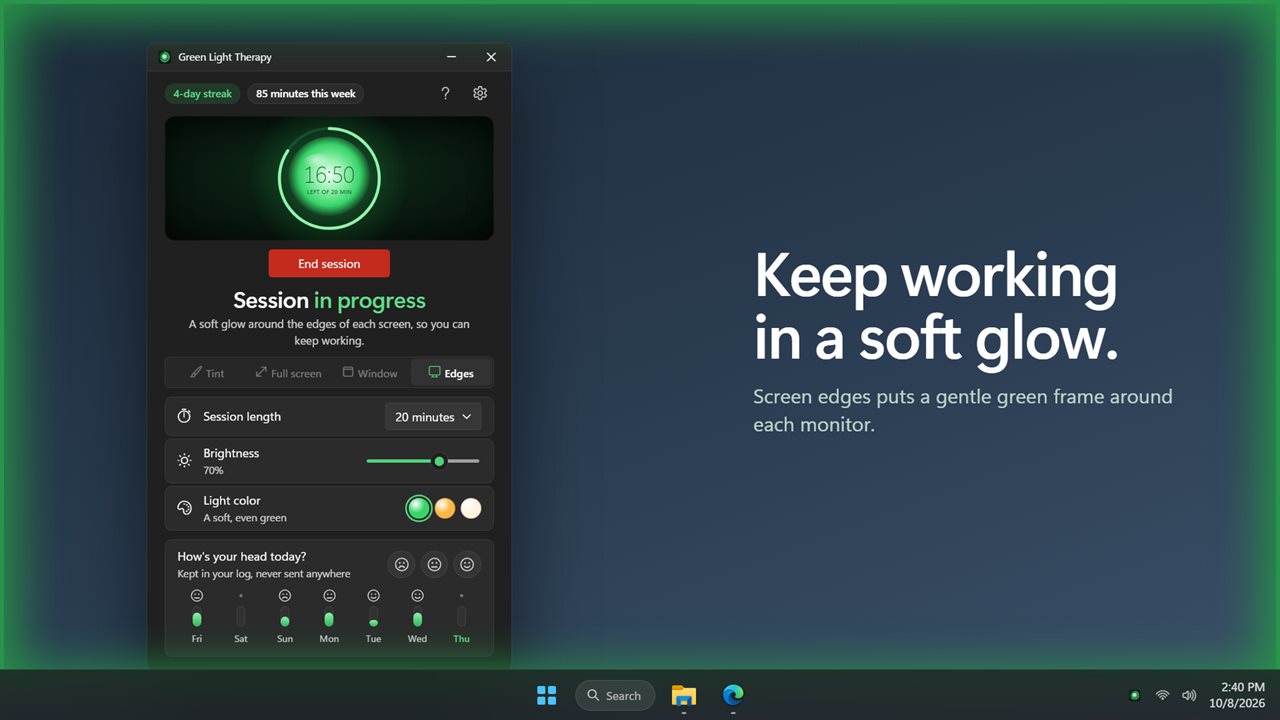Viewport: 1280px width, 720px height.
Task: Click the Wi-Fi network tray icon
Action: click(1162, 695)
